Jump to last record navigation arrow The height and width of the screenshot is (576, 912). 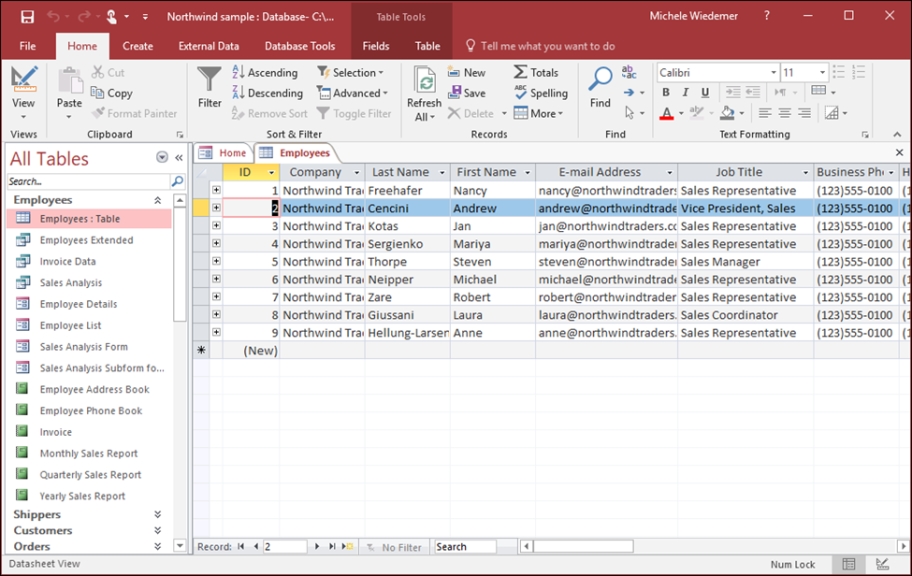point(332,546)
